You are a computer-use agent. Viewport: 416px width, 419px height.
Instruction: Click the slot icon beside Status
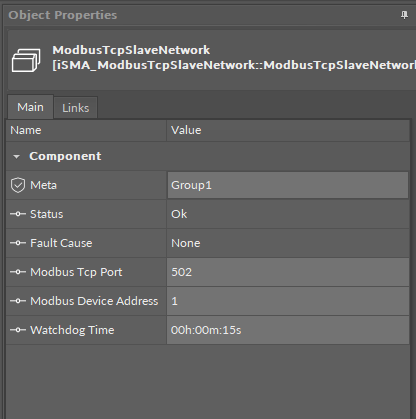tap(18, 214)
